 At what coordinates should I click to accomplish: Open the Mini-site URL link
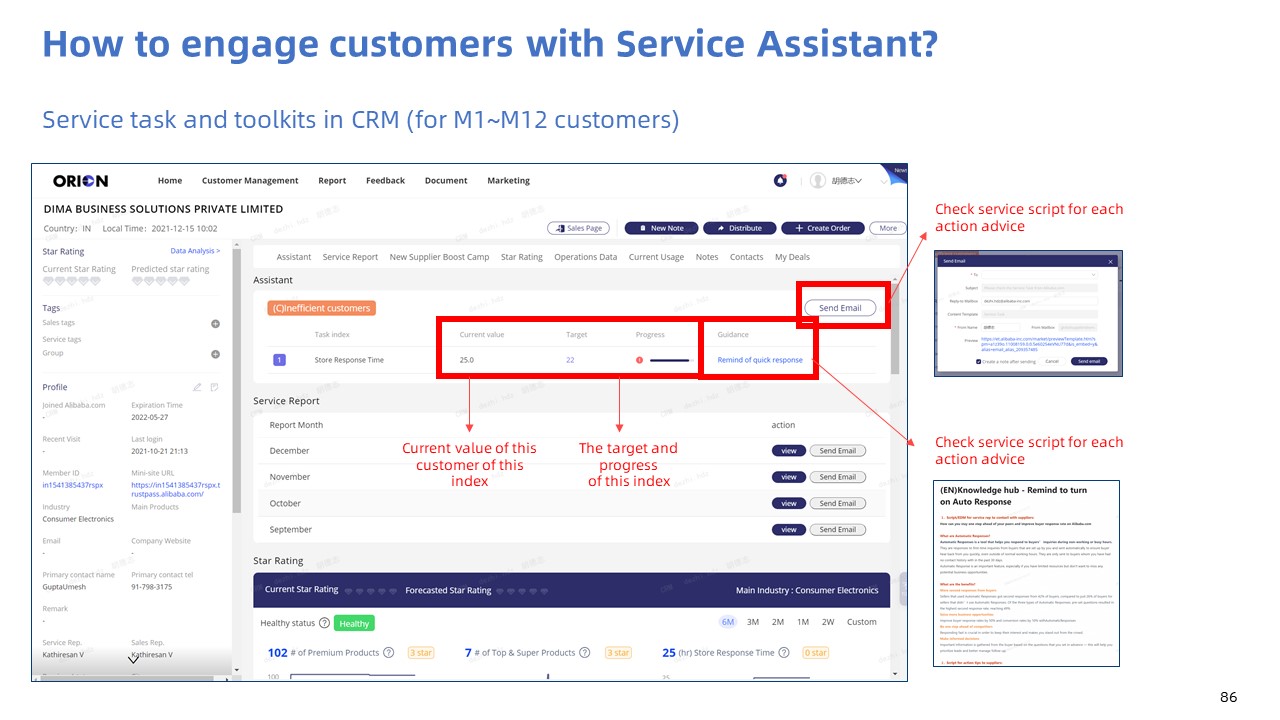point(176,489)
